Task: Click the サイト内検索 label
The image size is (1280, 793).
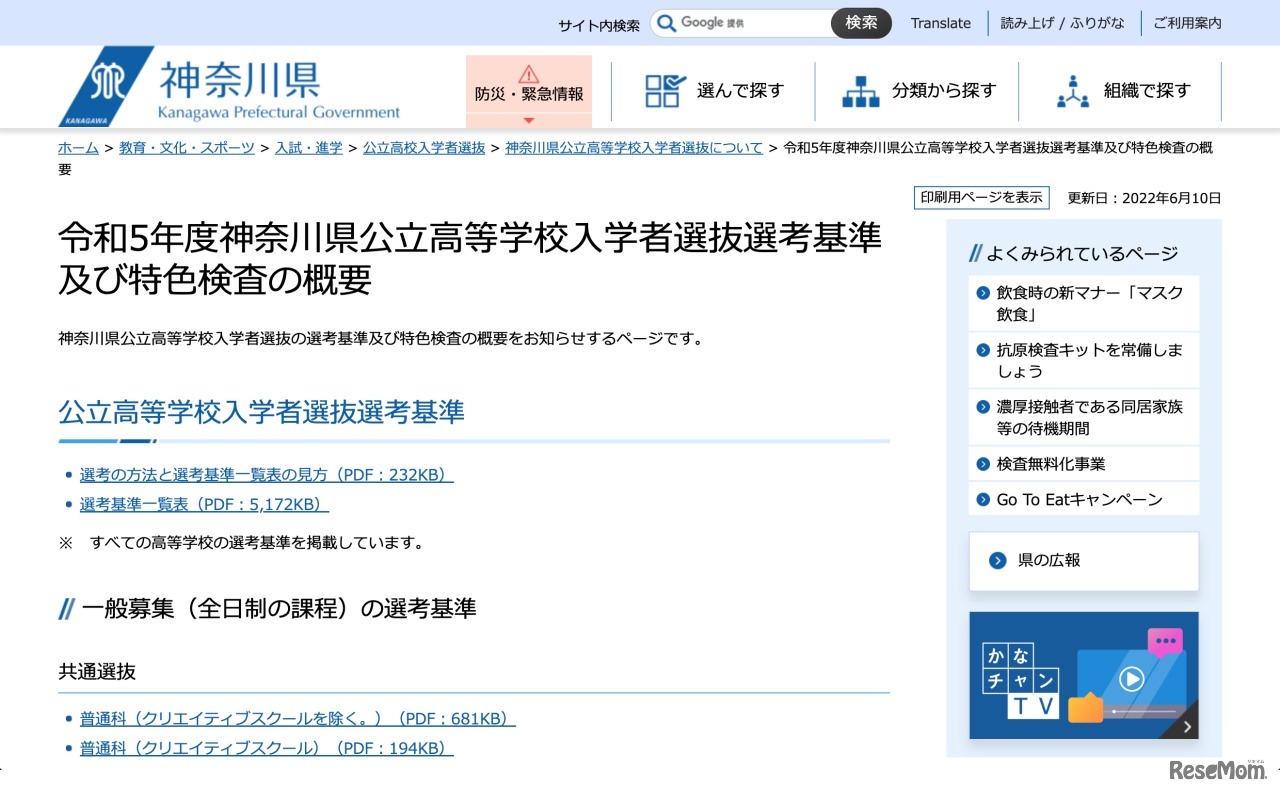Action: [599, 25]
